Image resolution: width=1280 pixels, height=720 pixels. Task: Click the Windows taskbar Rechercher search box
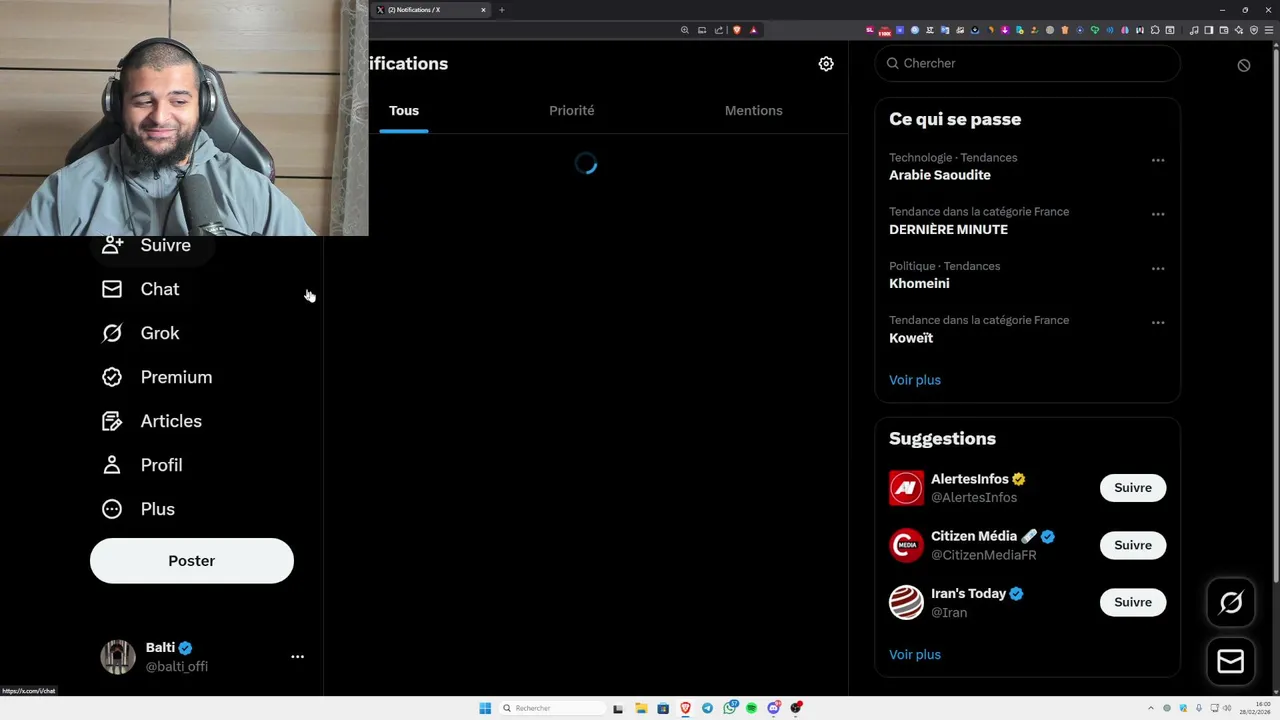pos(553,708)
